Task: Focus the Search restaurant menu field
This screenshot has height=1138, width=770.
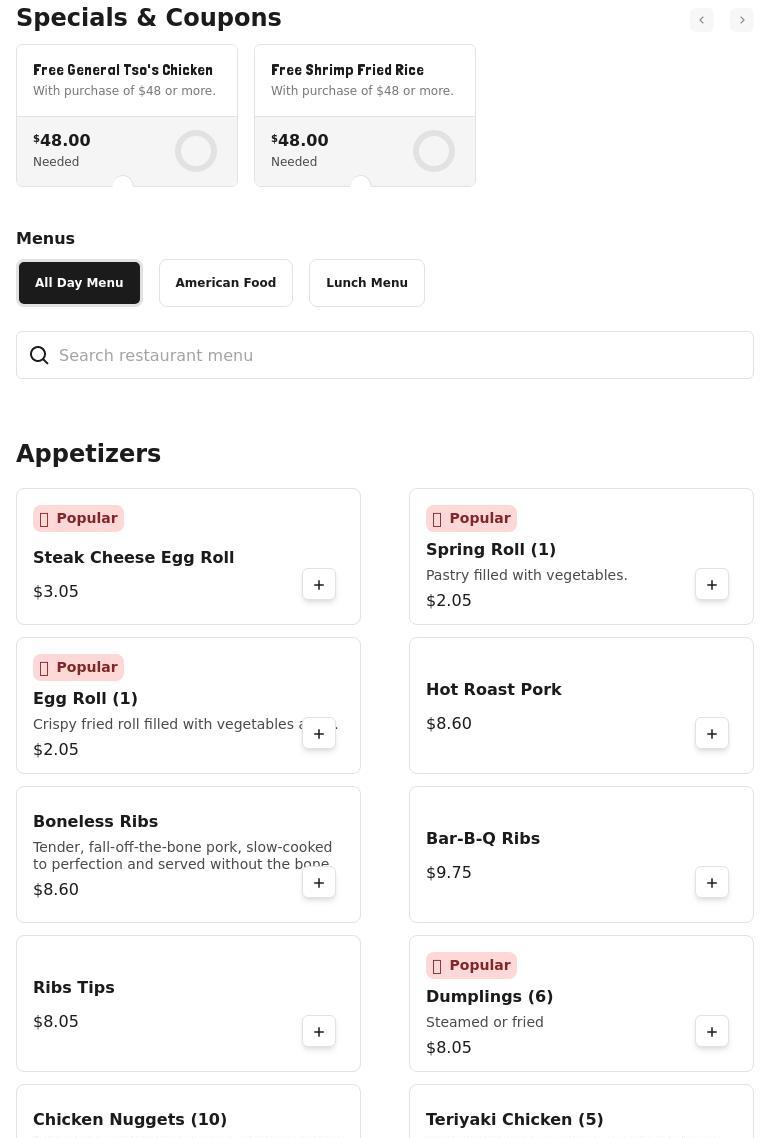Action: click(x=400, y=356)
